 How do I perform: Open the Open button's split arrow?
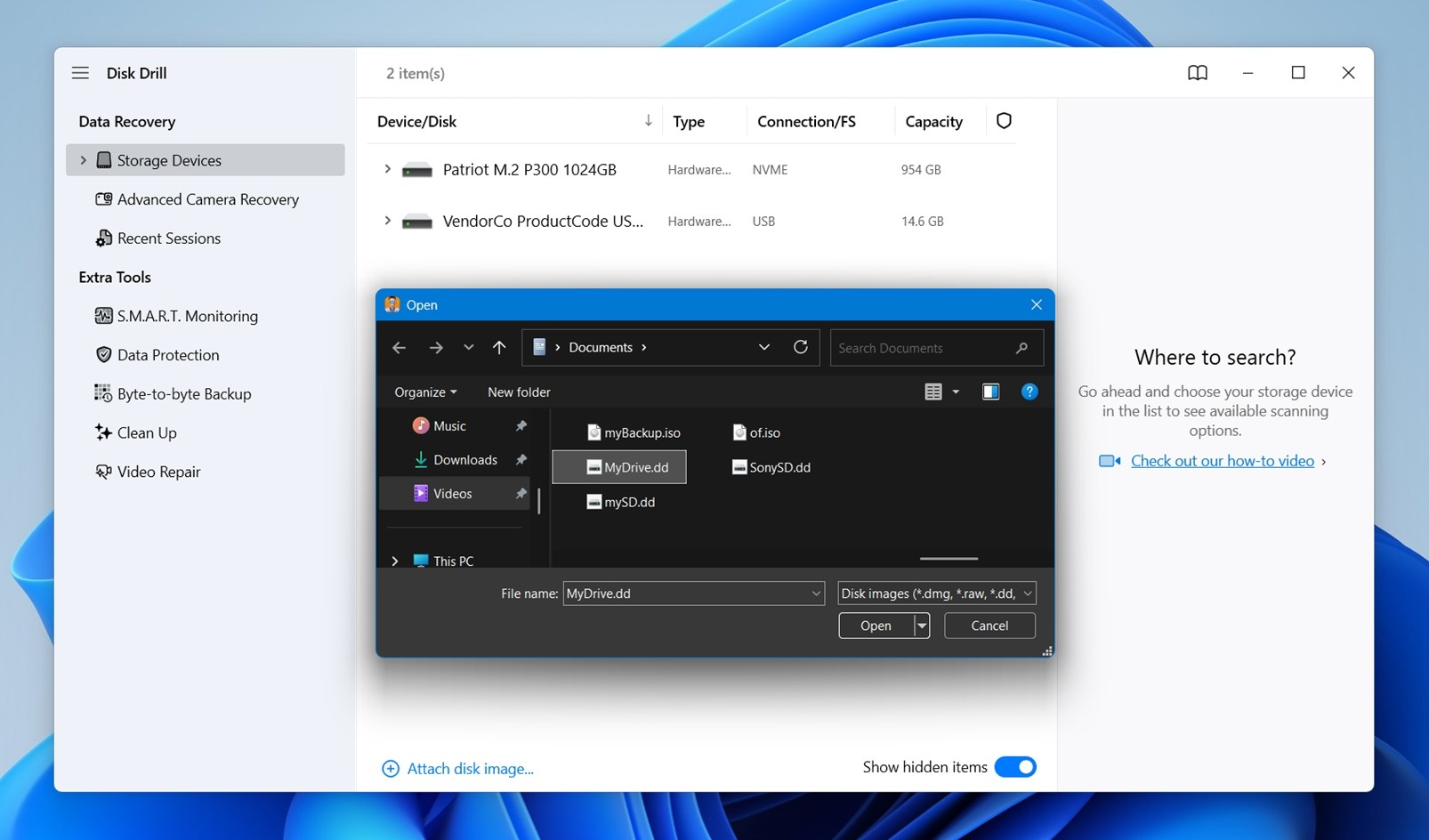pos(922,626)
